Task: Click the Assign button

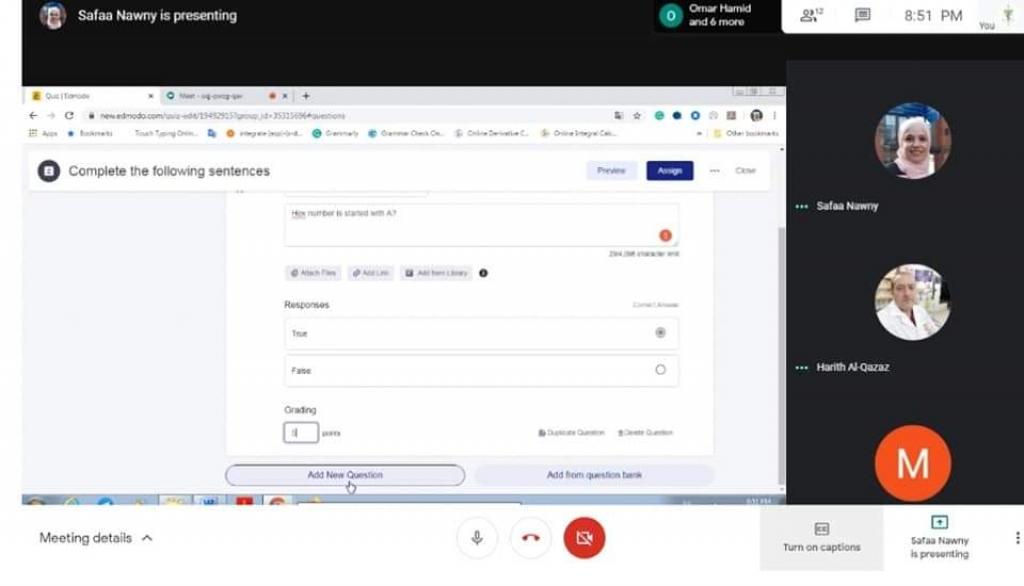Action: (x=669, y=171)
